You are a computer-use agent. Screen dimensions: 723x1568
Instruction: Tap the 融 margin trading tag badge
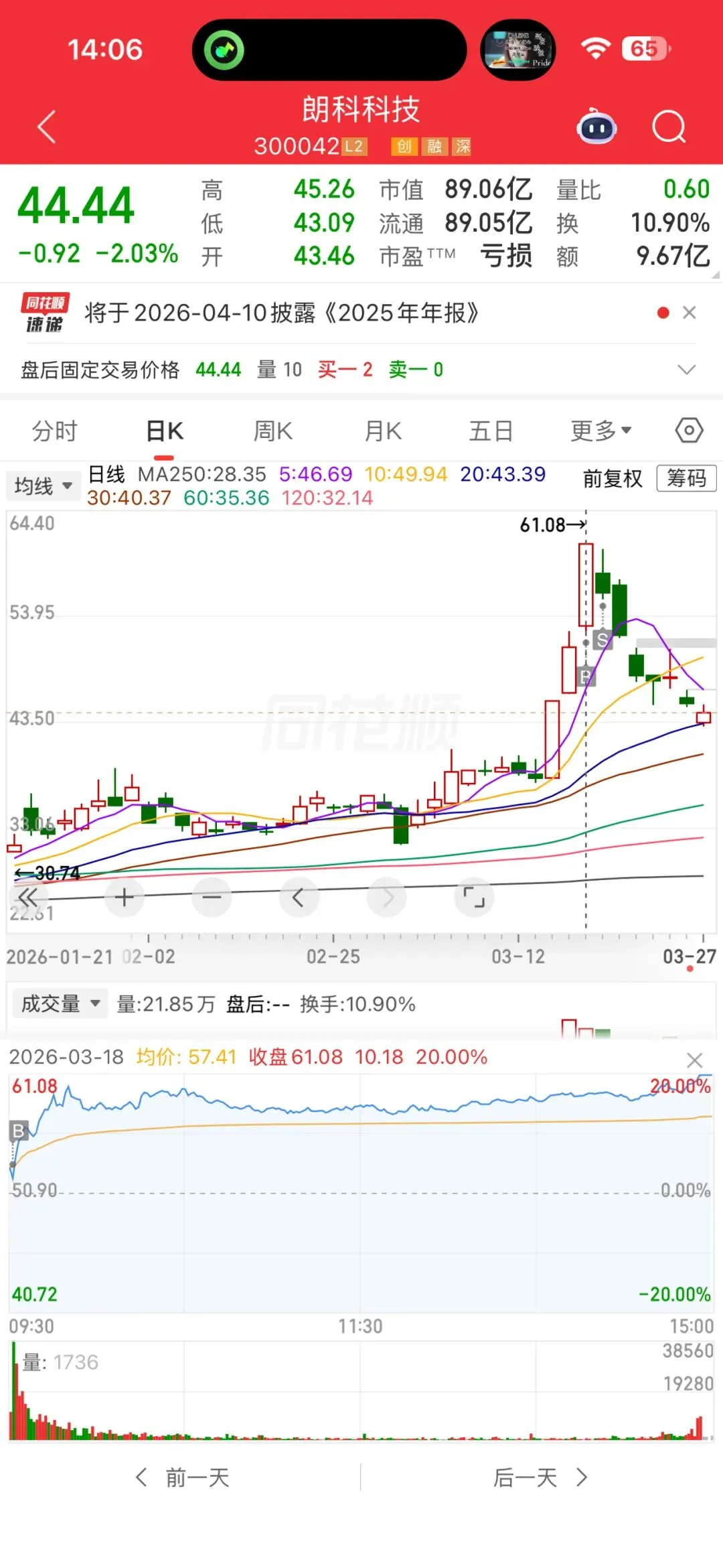pyautogui.click(x=434, y=146)
